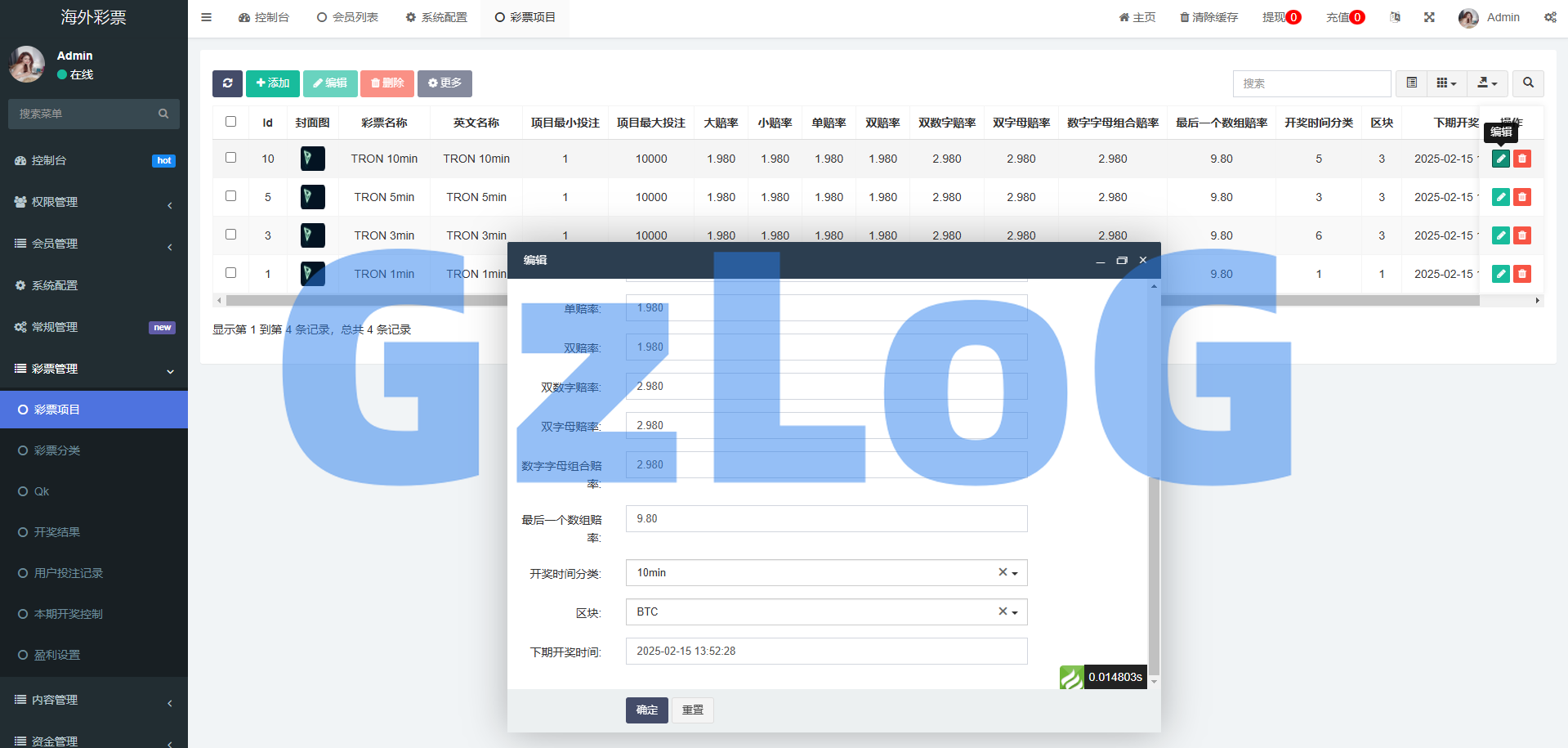1568x748 pixels.
Task: Toggle table card view icon
Action: [1411, 83]
